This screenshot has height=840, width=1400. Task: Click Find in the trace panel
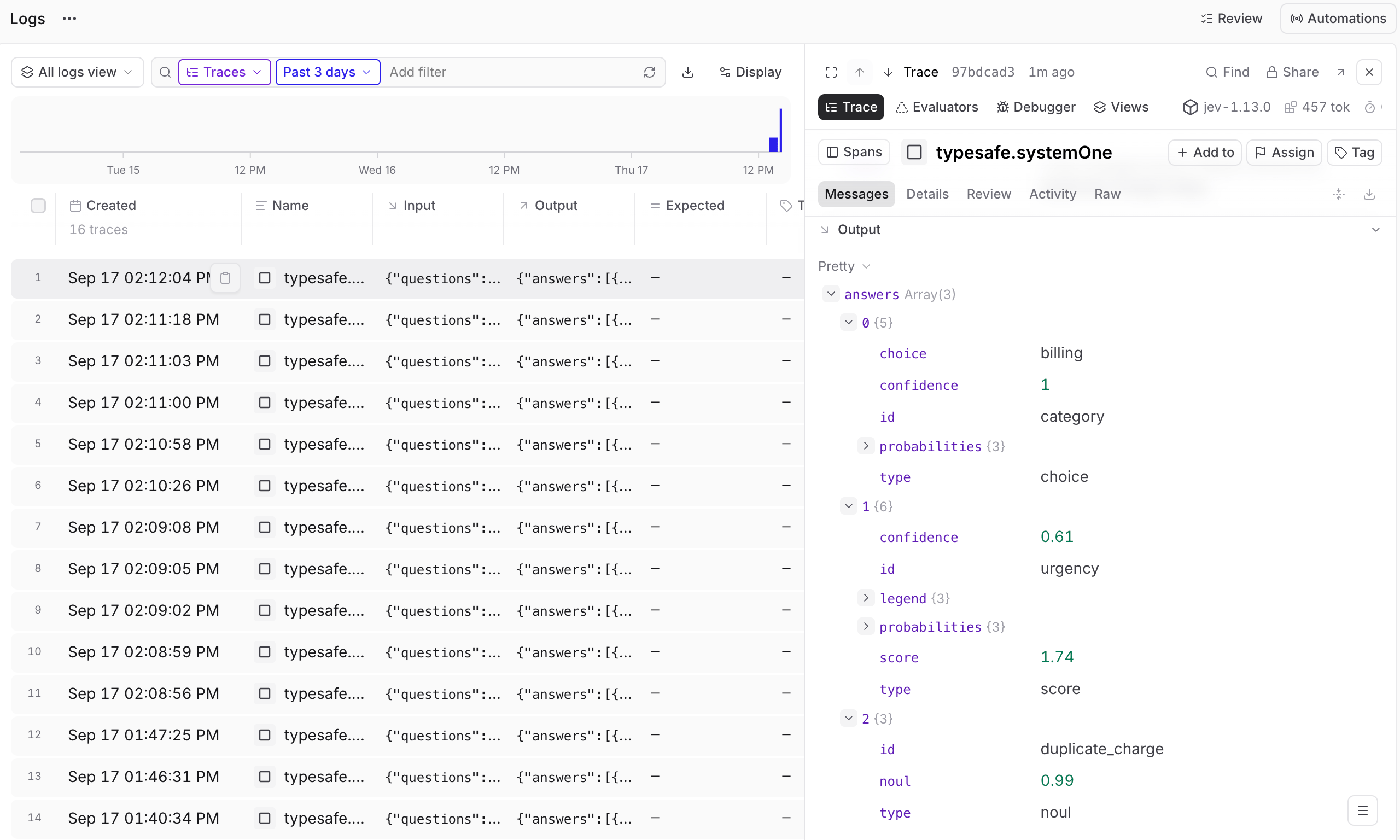point(1227,72)
